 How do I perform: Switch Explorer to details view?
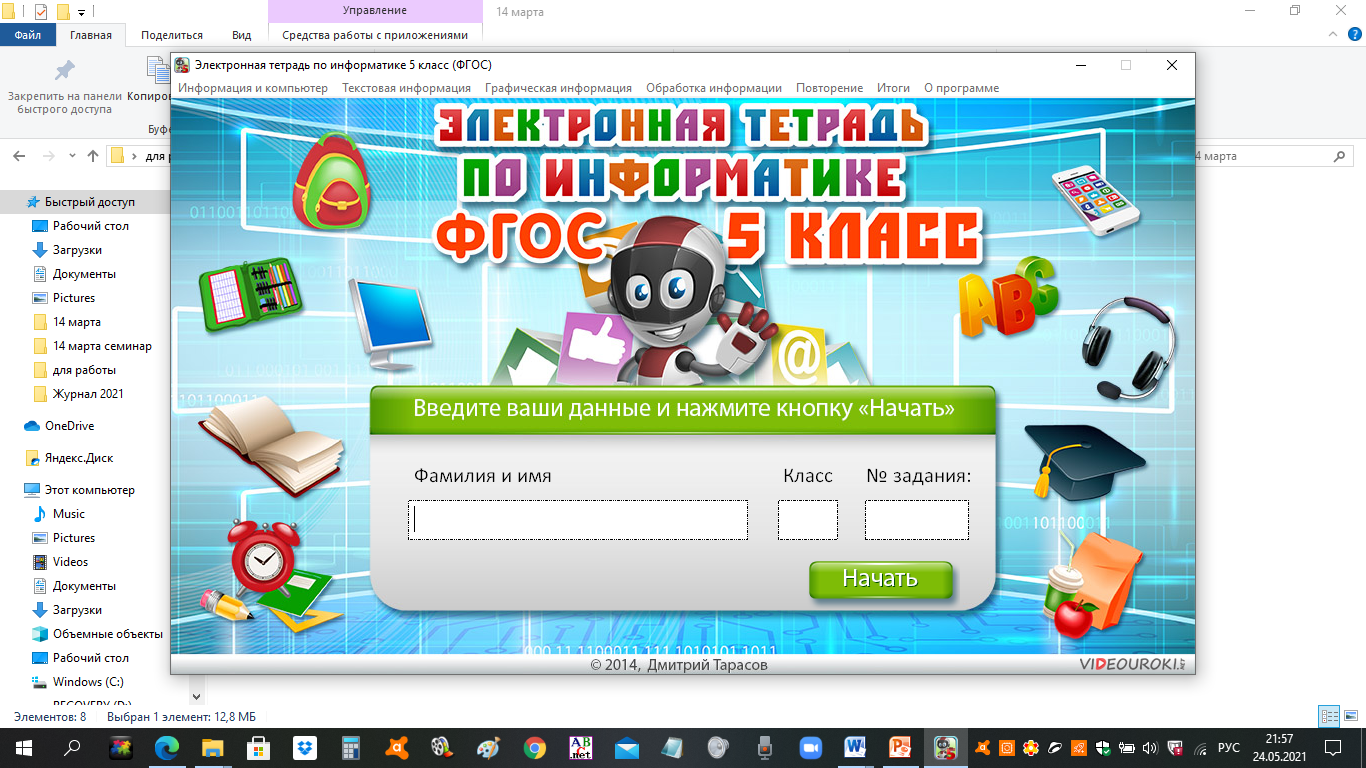1329,716
